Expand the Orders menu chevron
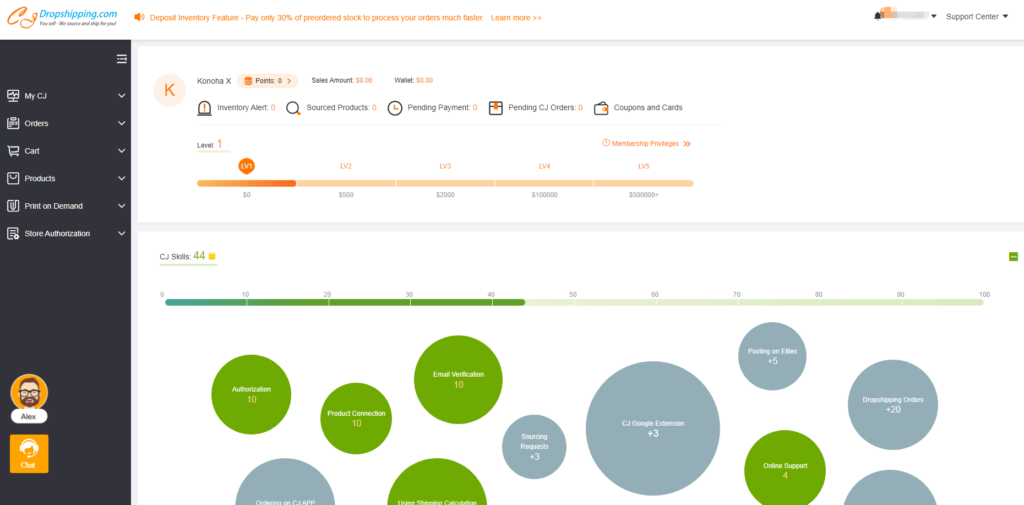This screenshot has width=1024, height=505. [121, 123]
